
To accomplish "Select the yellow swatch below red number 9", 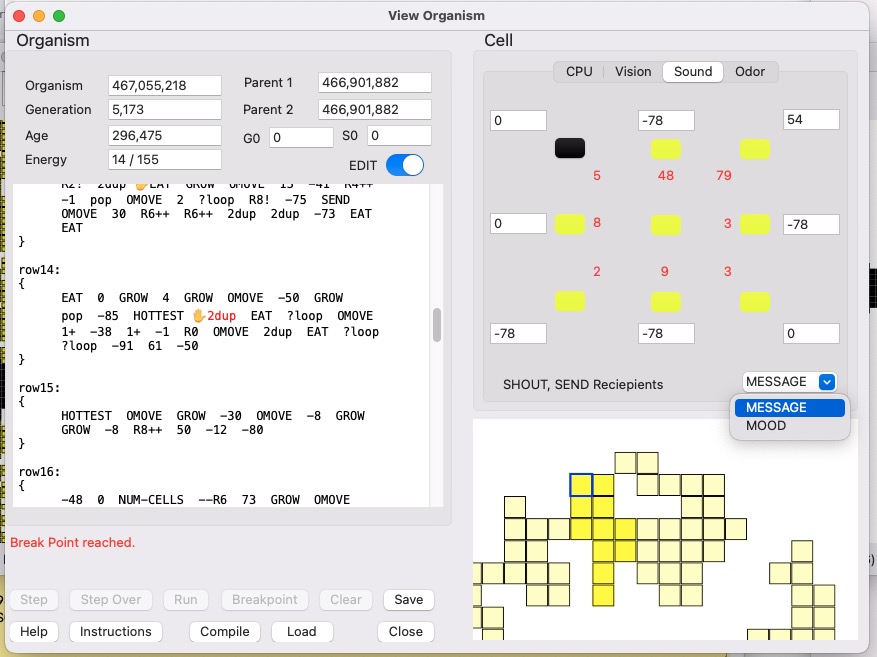I will coord(666,302).
